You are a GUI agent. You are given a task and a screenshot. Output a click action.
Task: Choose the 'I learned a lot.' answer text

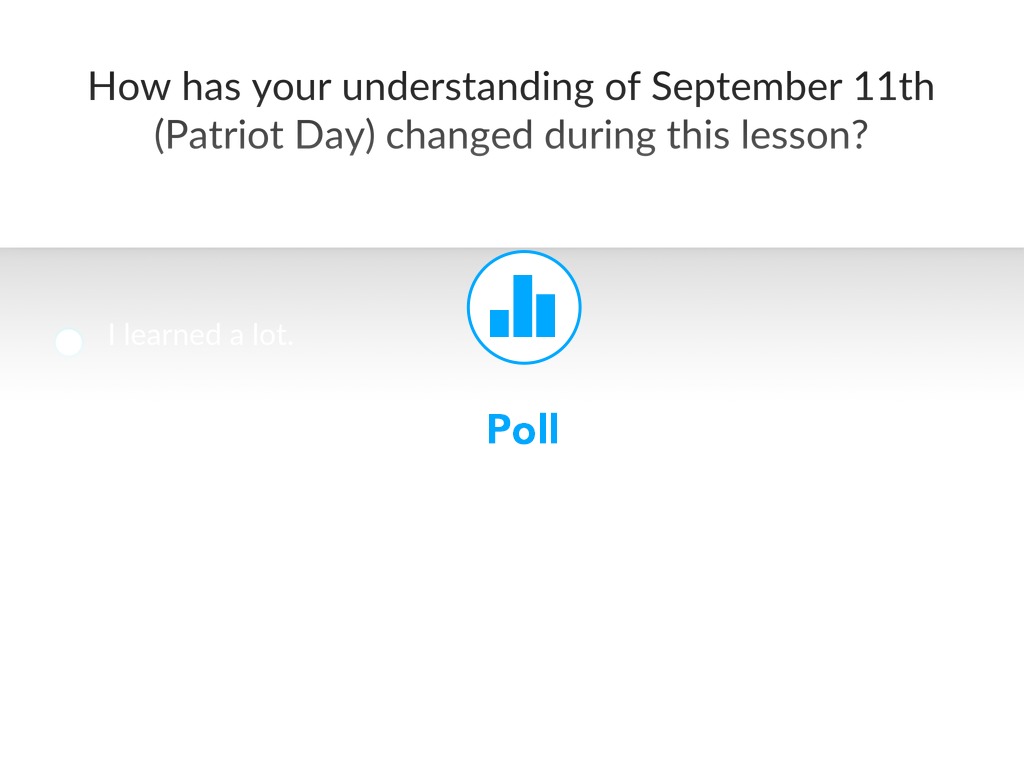200,335
